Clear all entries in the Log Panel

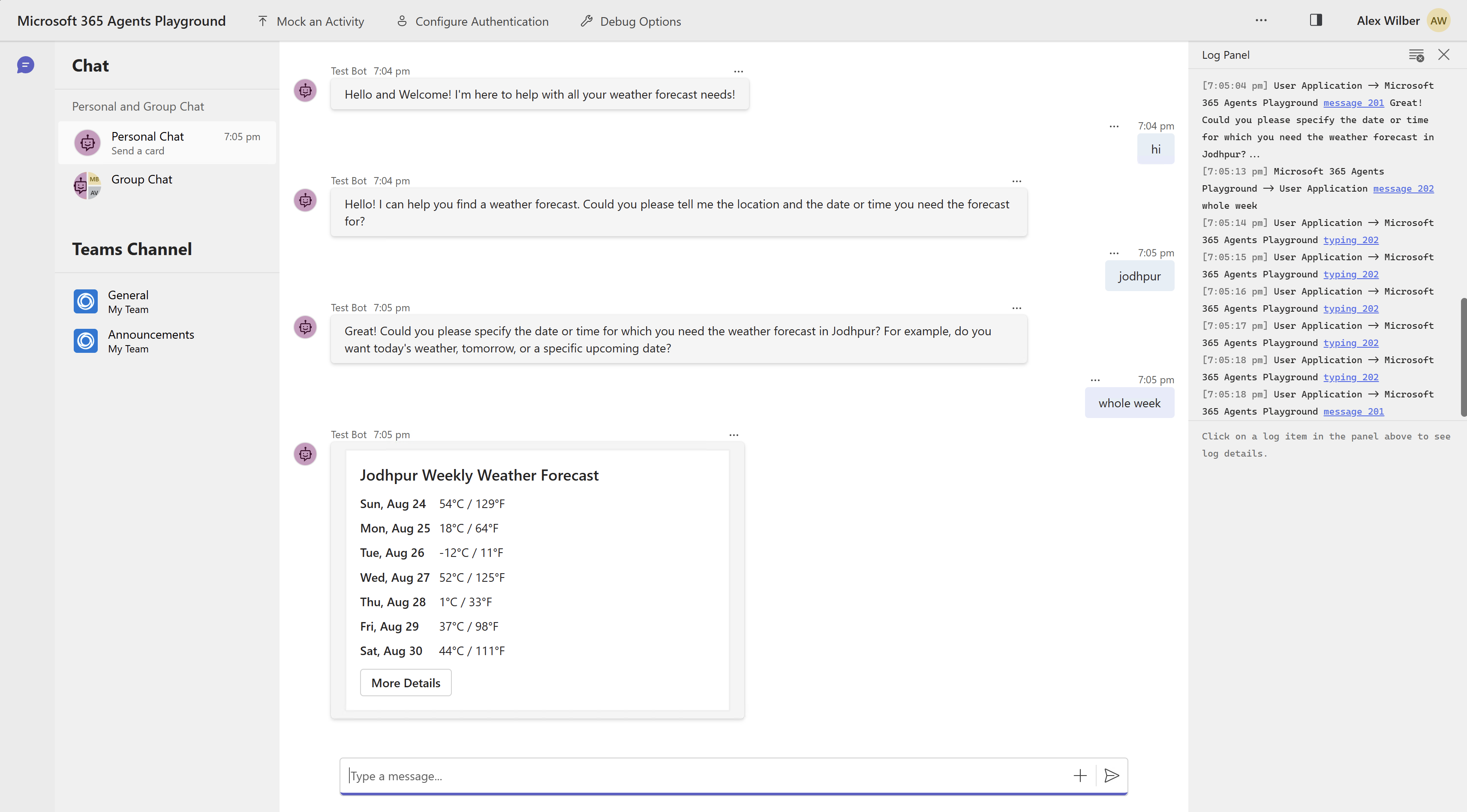[1416, 55]
